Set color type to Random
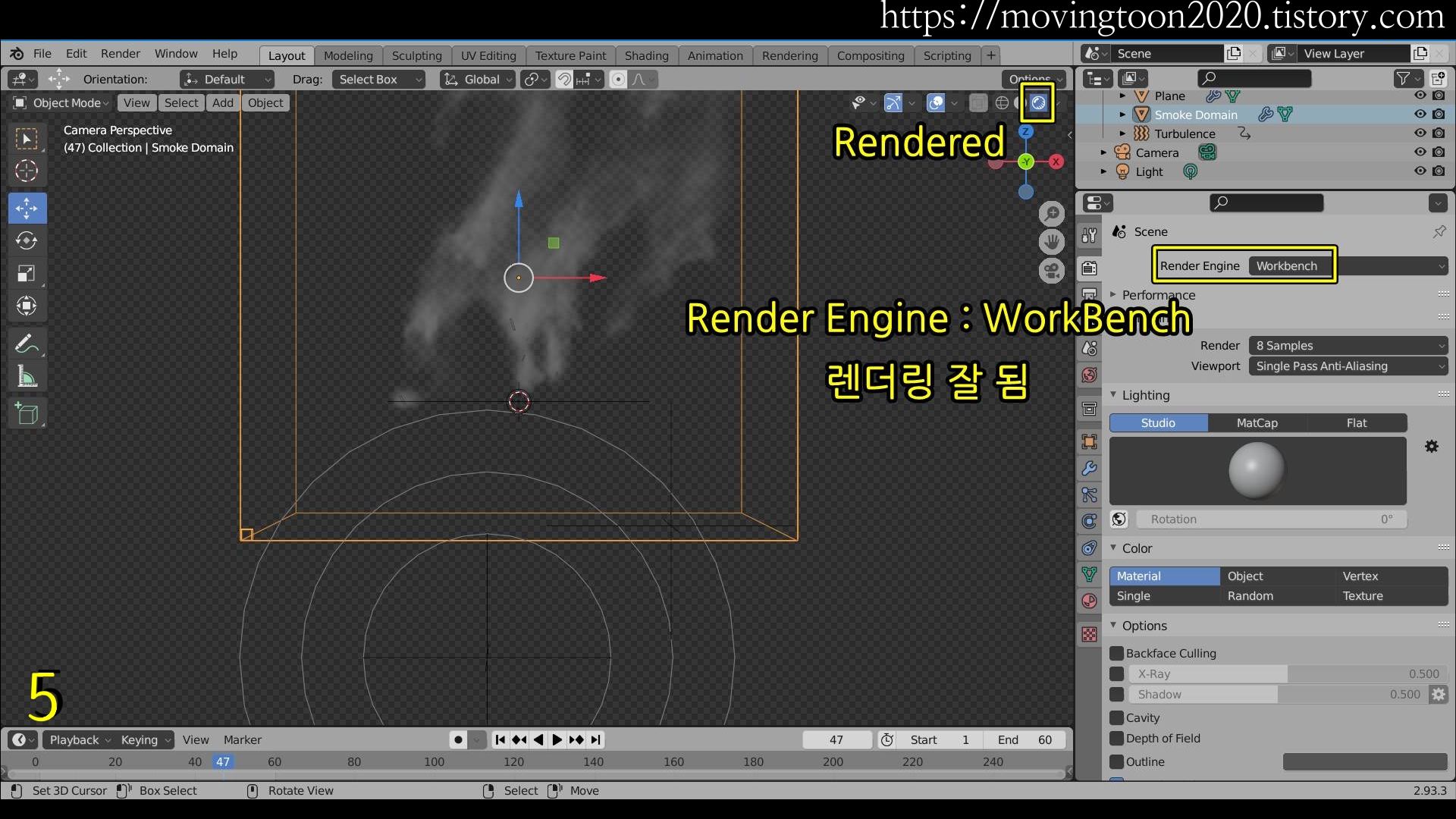The height and width of the screenshot is (819, 1456). click(1277, 595)
